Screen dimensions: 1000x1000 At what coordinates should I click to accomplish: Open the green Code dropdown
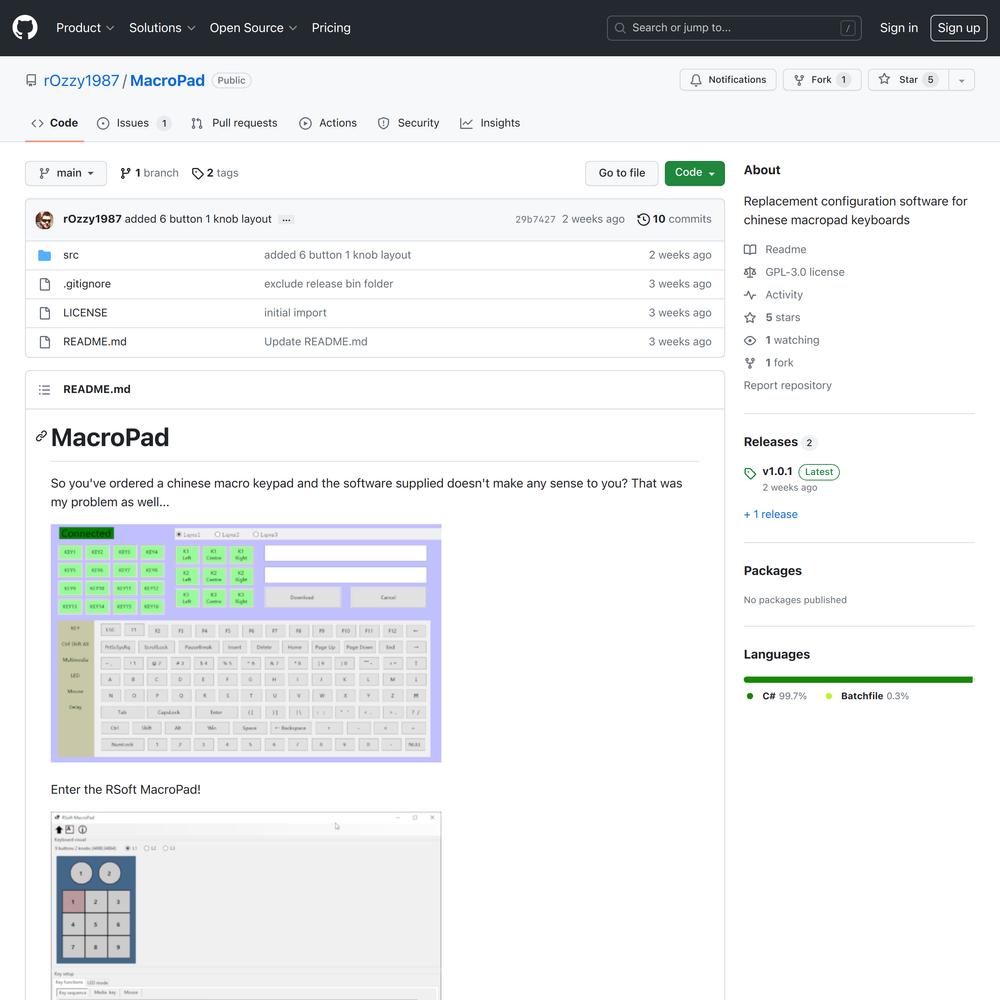click(x=695, y=173)
